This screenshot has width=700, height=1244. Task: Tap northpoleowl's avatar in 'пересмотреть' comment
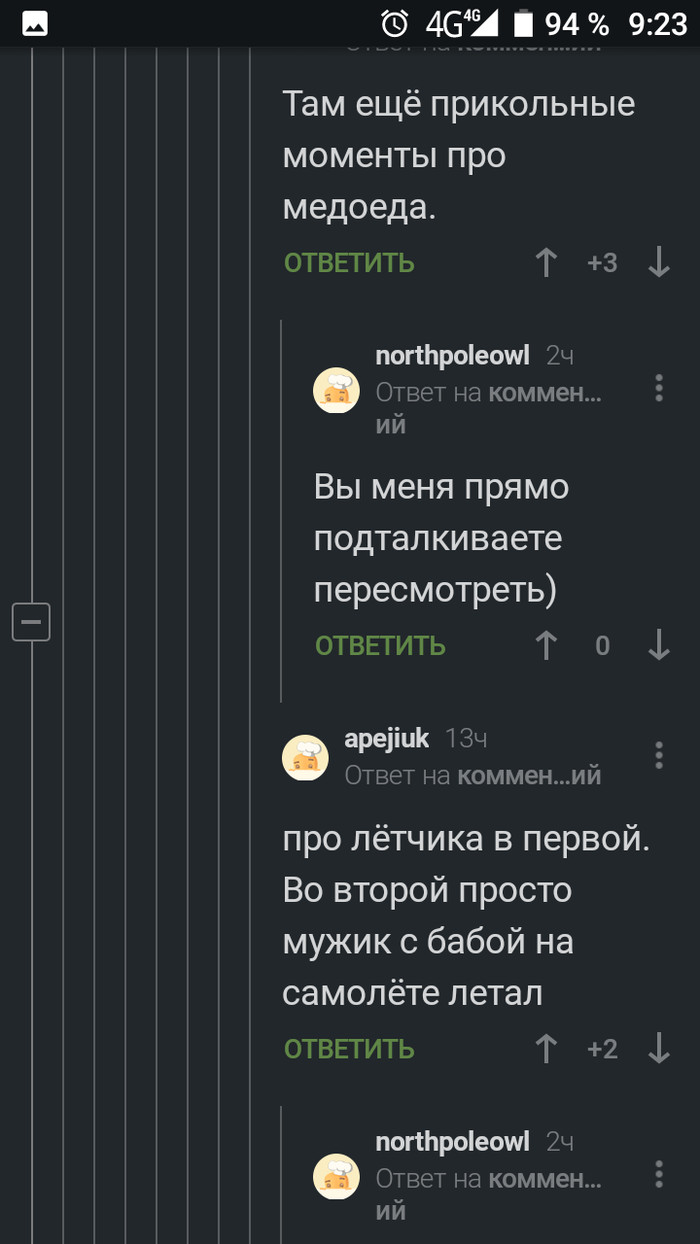pos(337,390)
